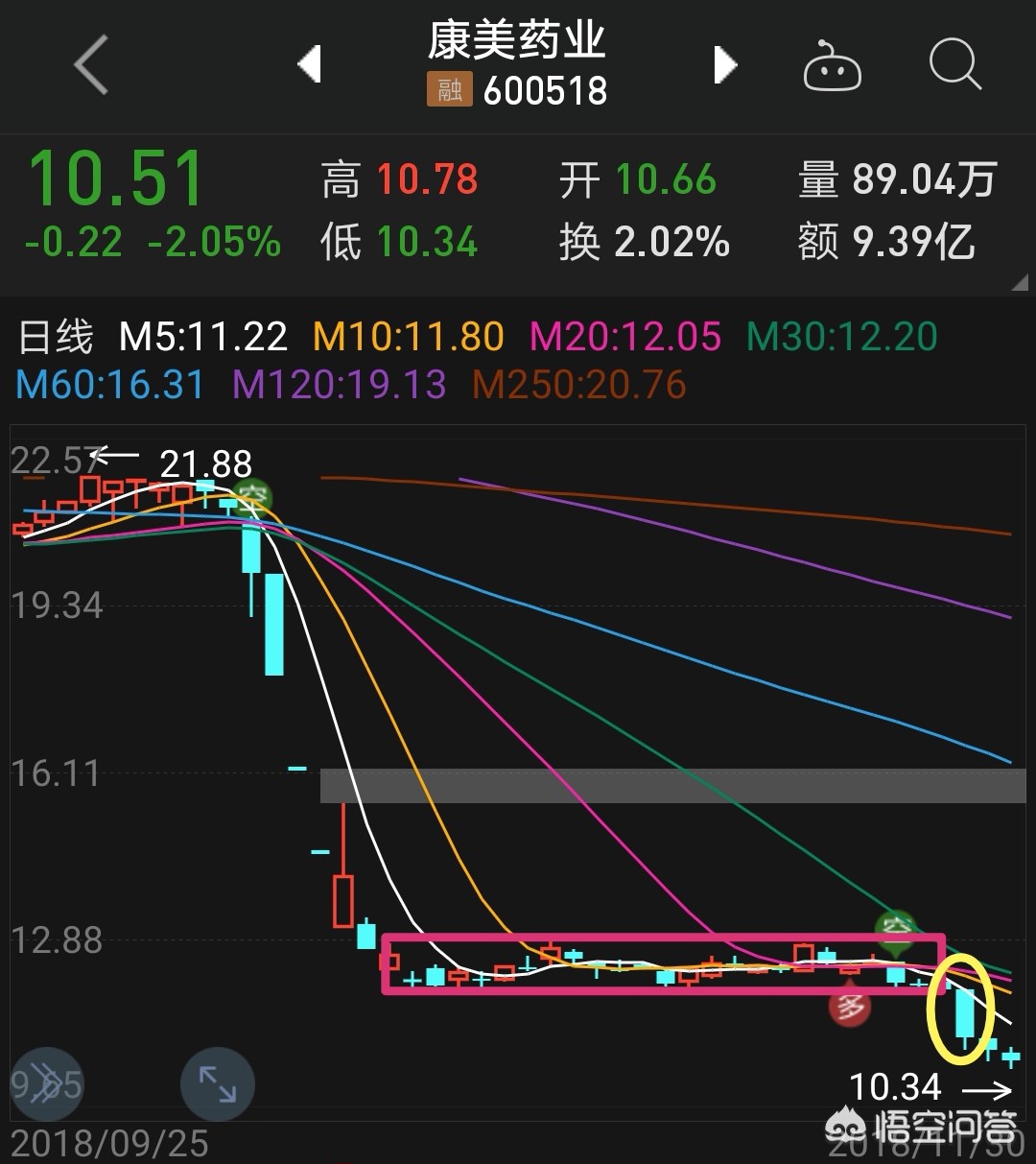Select the M5:11.22 moving average label

coord(203,337)
